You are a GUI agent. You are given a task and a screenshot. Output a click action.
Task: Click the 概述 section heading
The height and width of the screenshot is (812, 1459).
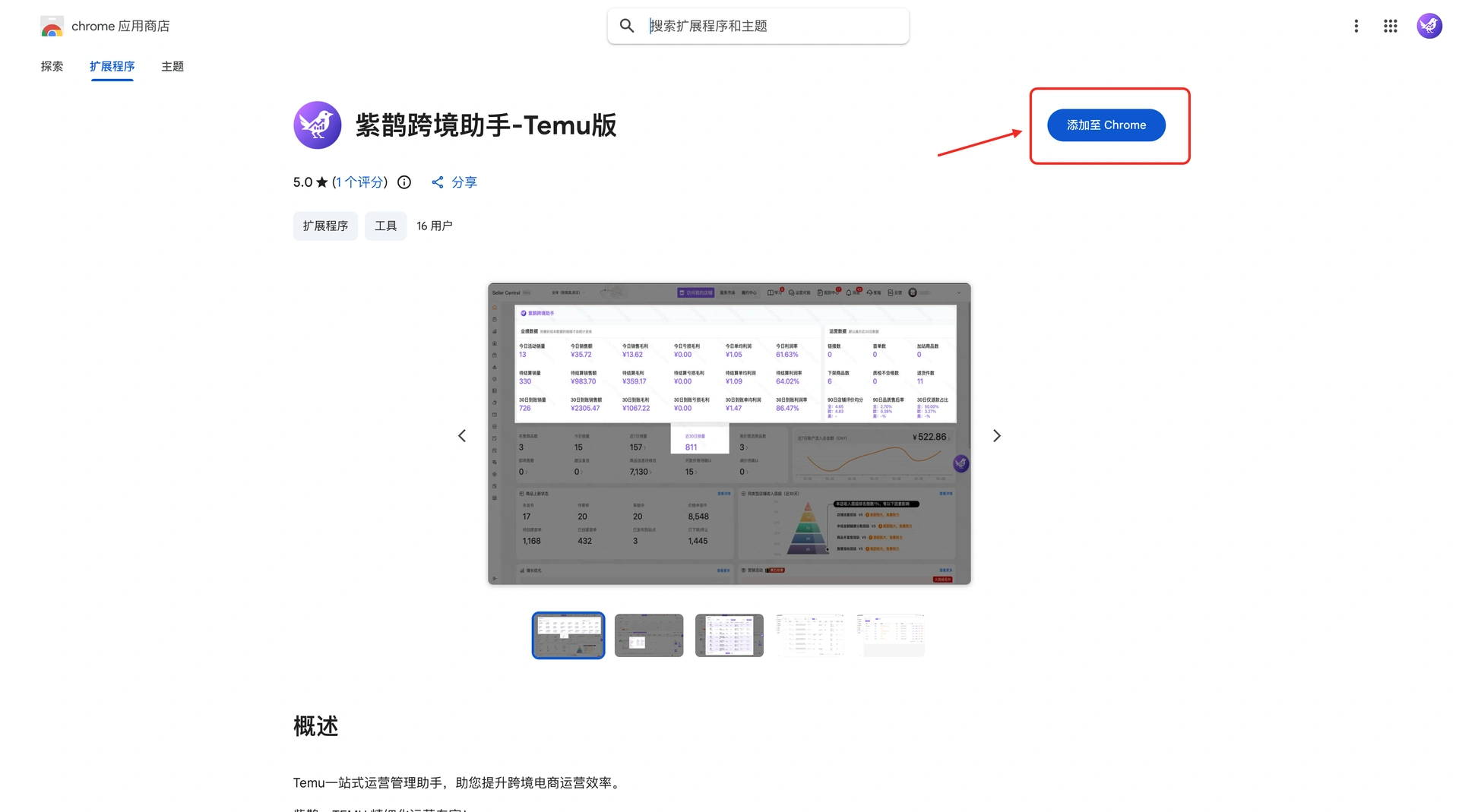[x=316, y=726]
